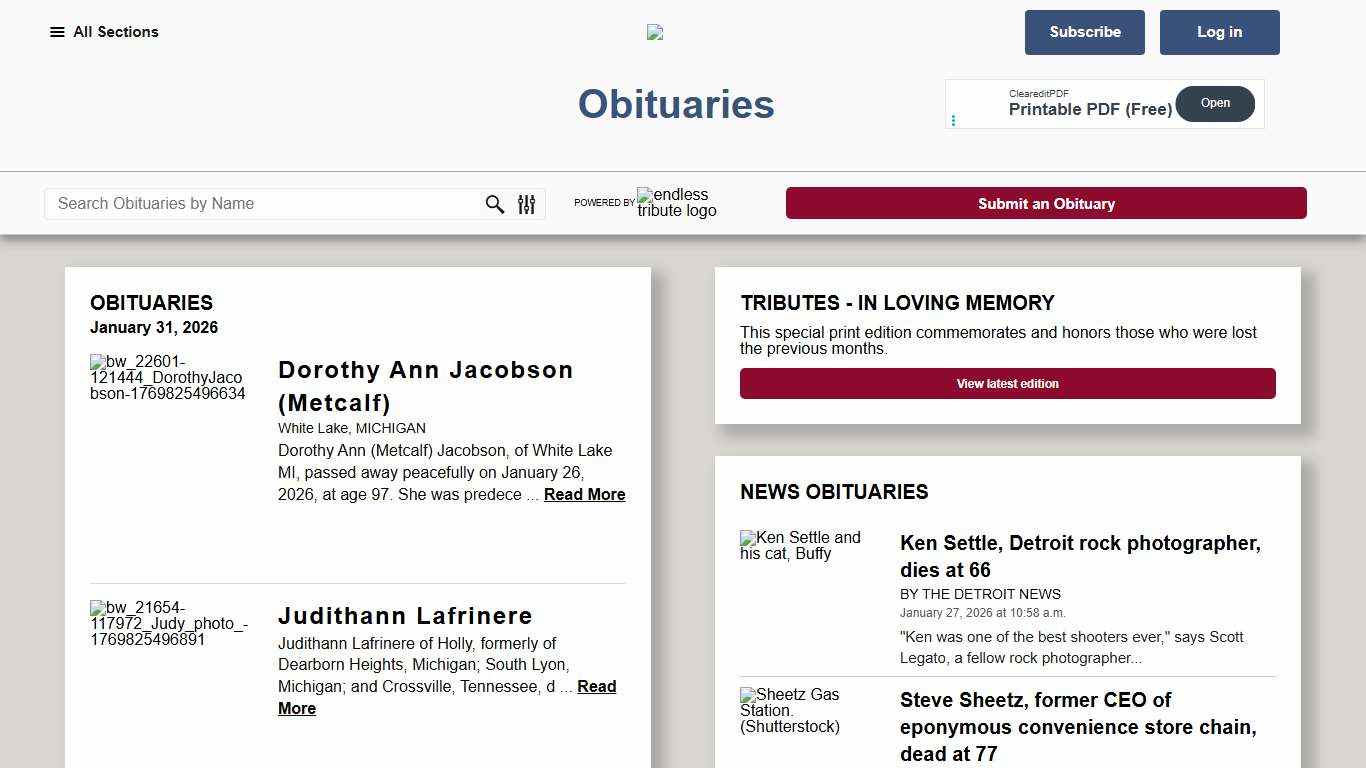Image resolution: width=1366 pixels, height=768 pixels.
Task: Click the three-dot menu on ClearedItPDF widget
Action: [955, 120]
